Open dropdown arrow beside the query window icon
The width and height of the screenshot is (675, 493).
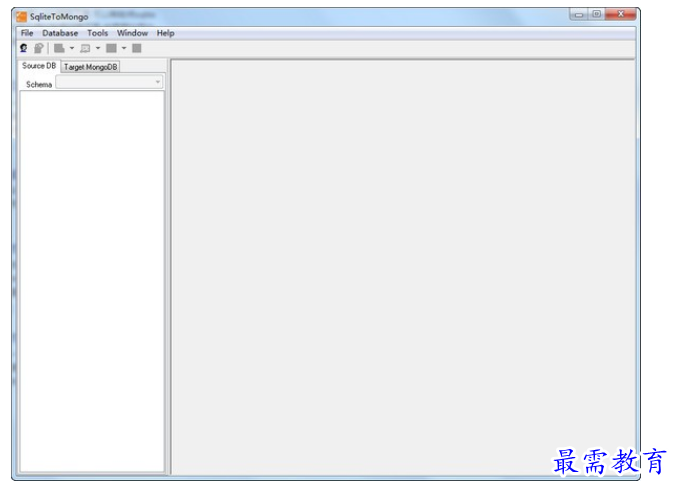pyautogui.click(x=98, y=48)
